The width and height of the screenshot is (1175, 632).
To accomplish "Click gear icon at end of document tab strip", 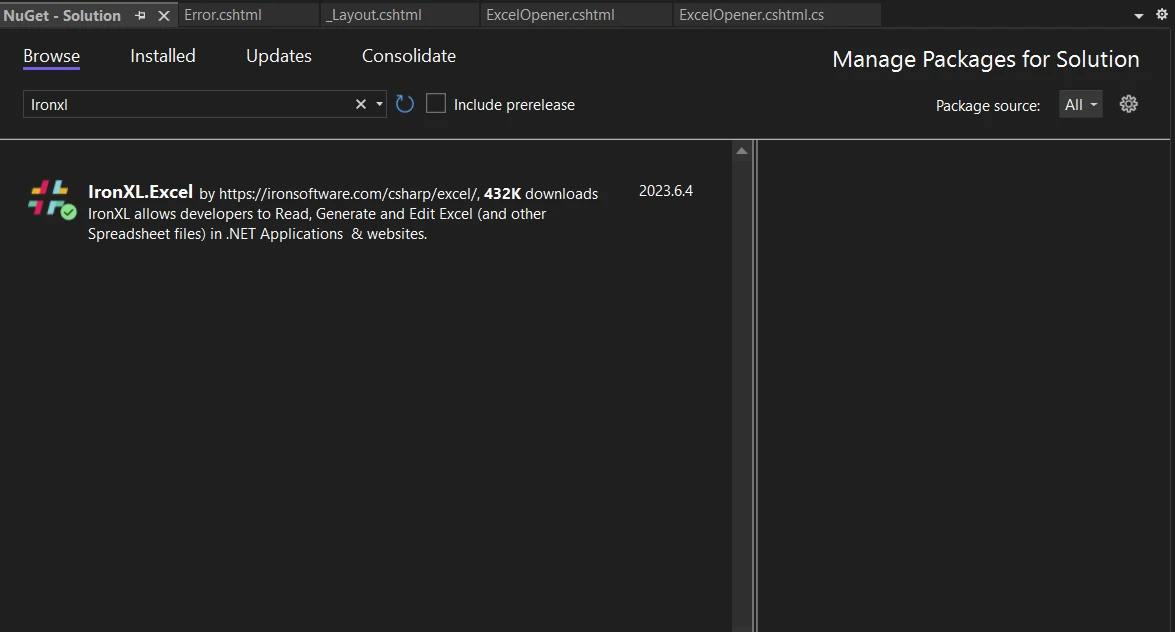I will (1161, 15).
